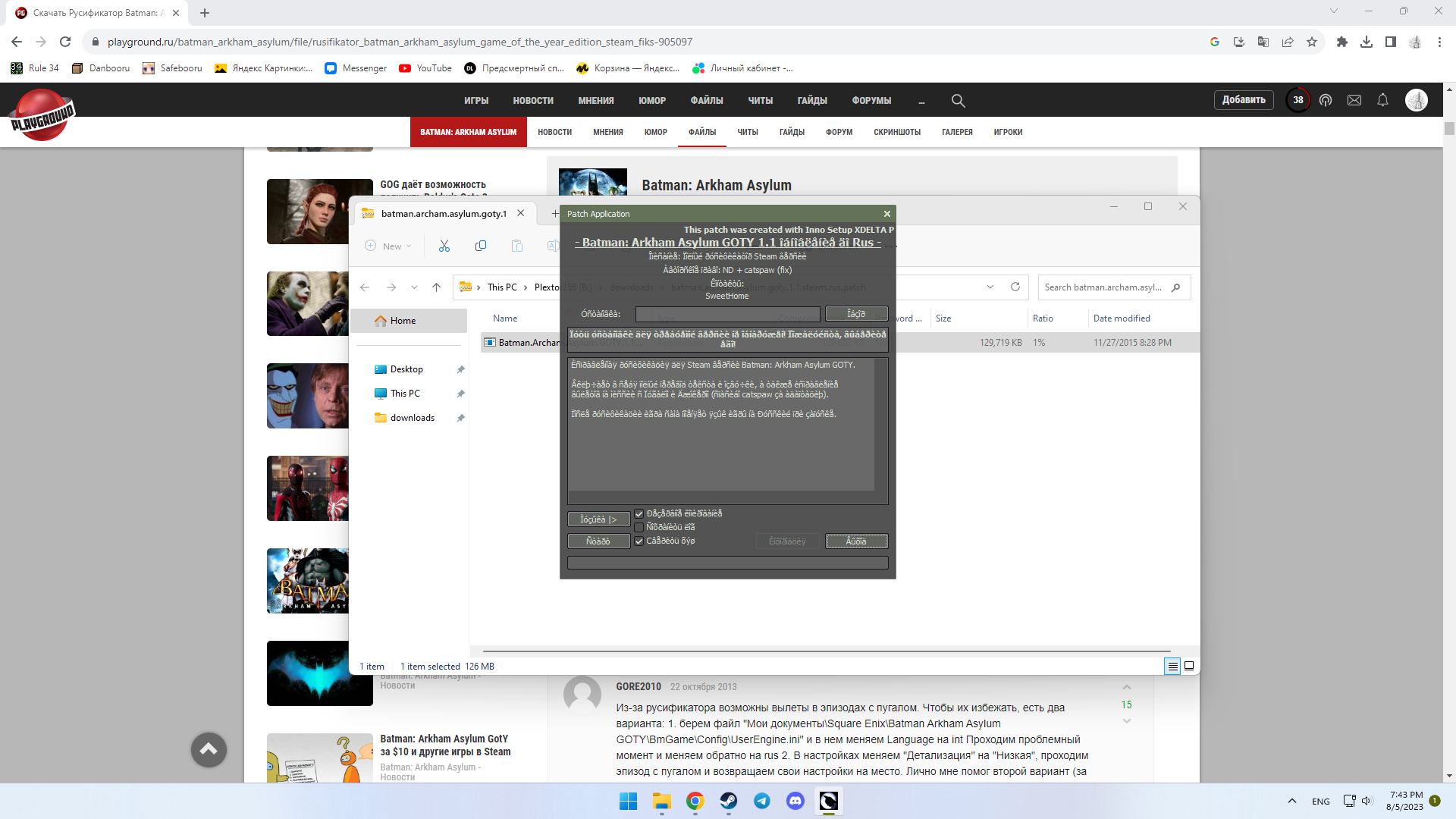Toggle the third checkbox in patch dialog
1456x819 pixels.
pos(639,541)
